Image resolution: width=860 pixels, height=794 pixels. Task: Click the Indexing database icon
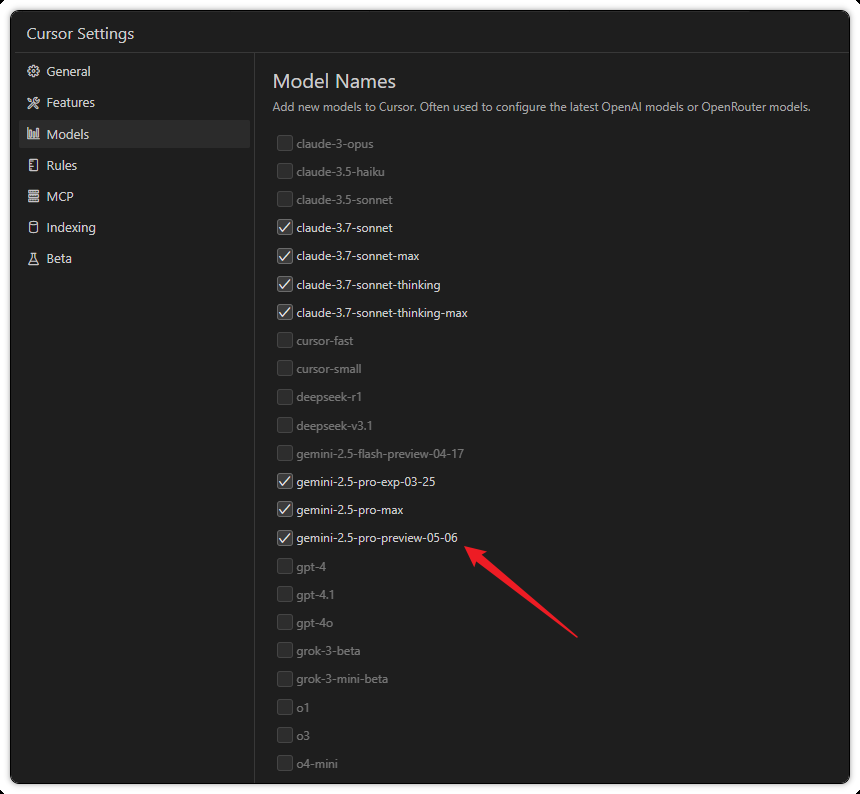[33, 228]
